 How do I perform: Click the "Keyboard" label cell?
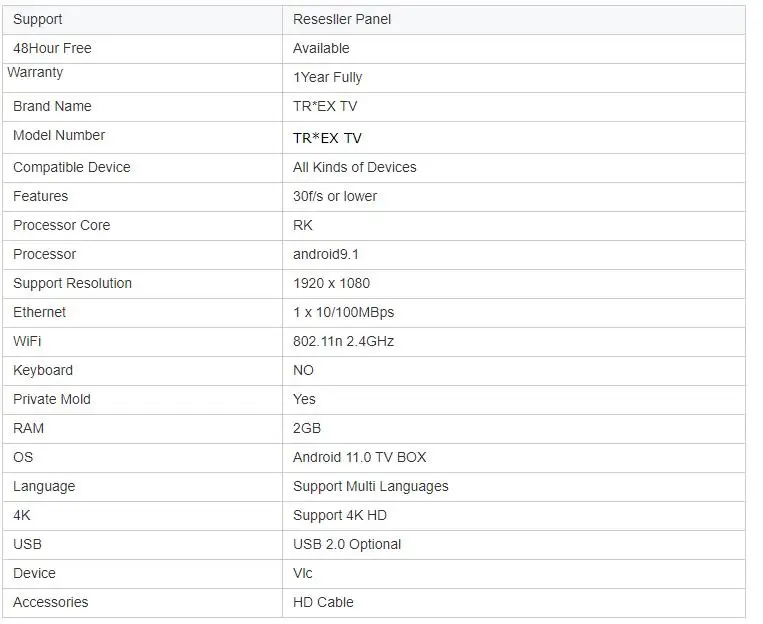tap(43, 370)
